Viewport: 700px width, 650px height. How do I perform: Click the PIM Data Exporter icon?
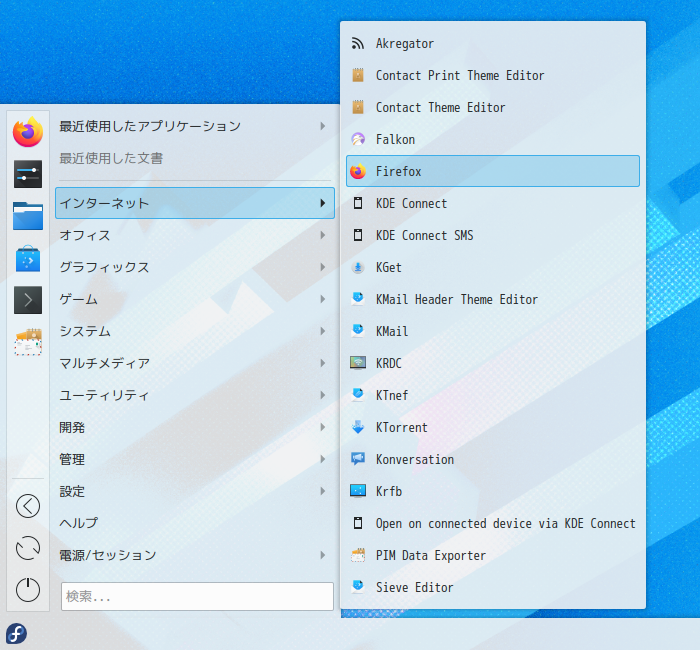(358, 555)
